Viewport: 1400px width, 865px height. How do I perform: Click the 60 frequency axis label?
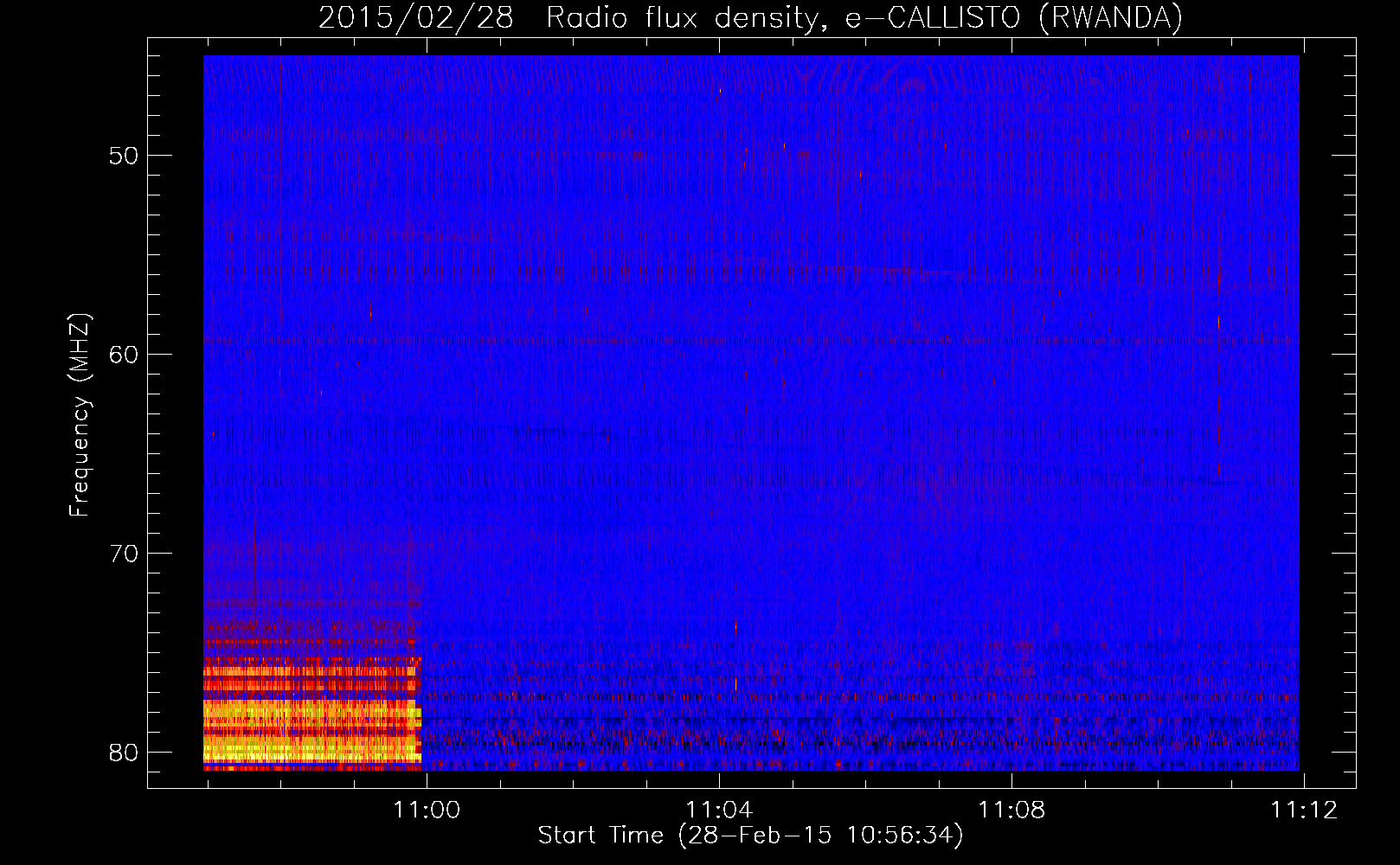(x=124, y=355)
